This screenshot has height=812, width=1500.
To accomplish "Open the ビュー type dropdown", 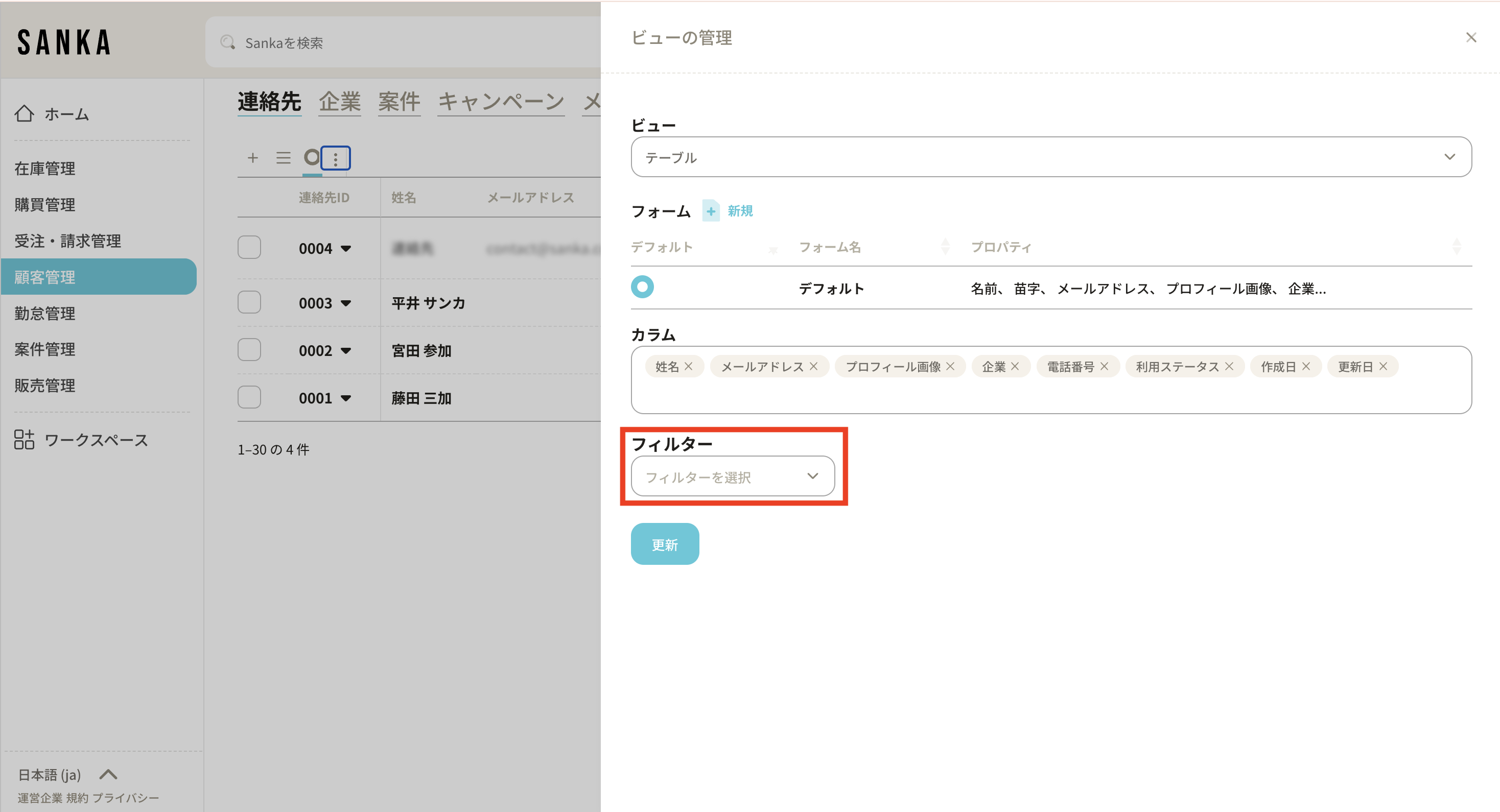I will 1051,157.
